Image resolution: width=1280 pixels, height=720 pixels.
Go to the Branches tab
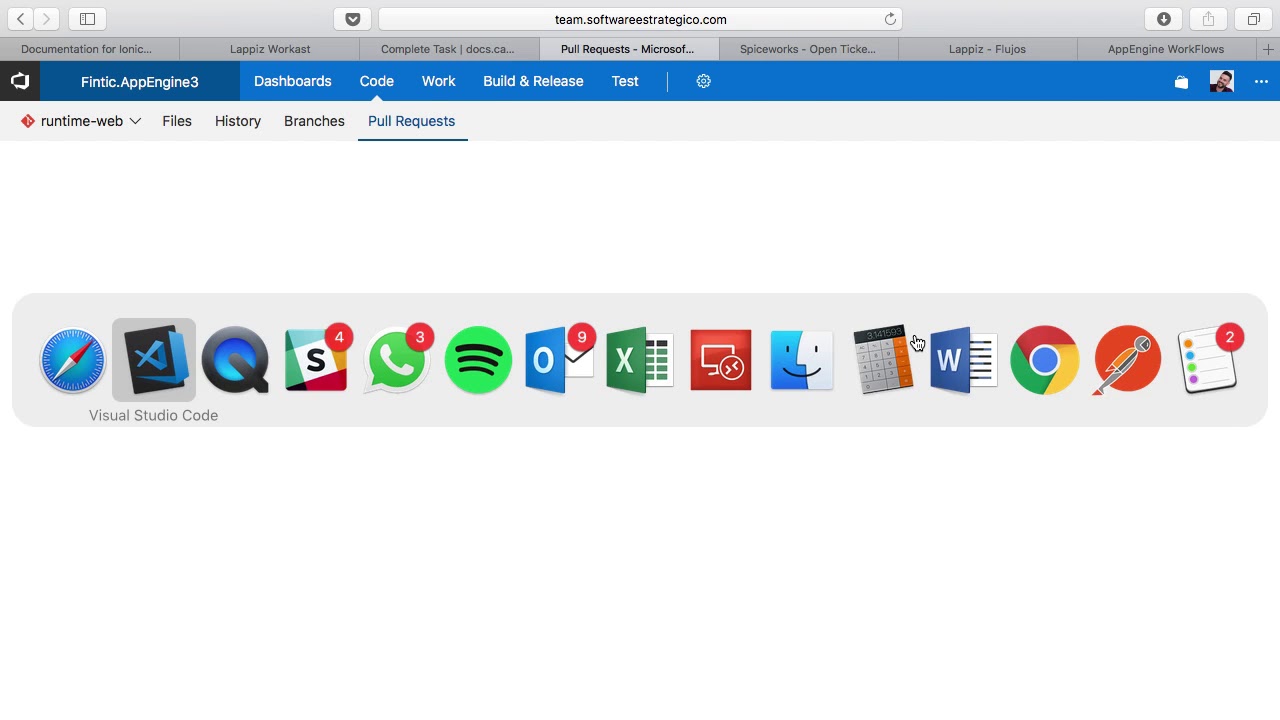point(314,121)
